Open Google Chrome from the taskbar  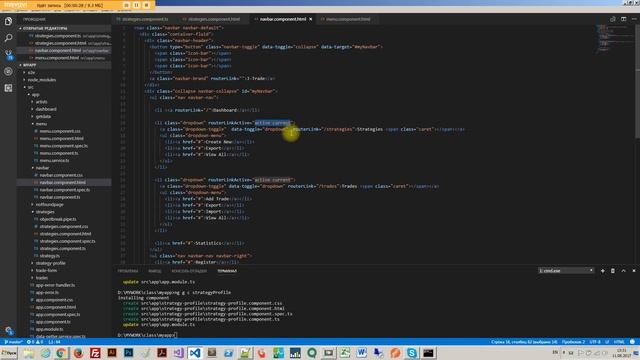pyautogui.click(x=62, y=353)
